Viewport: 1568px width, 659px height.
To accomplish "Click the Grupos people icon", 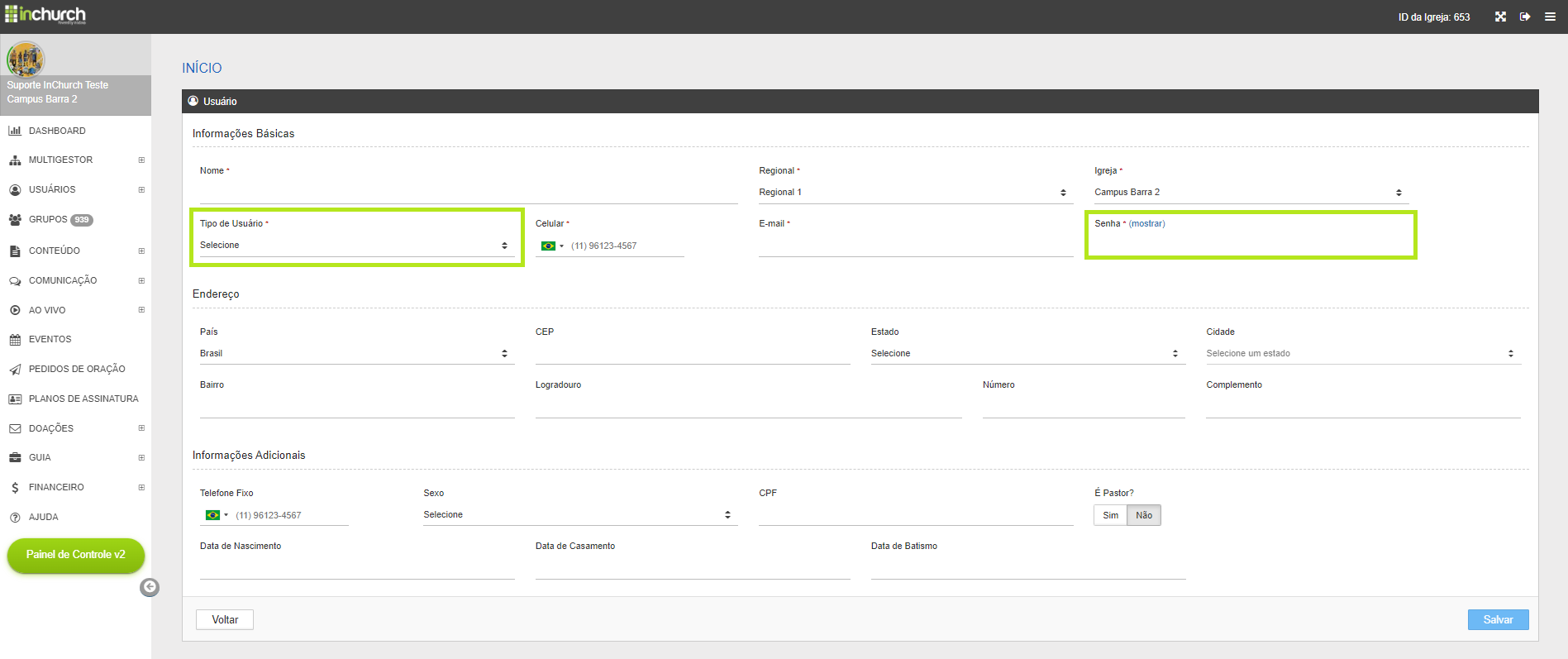I will coord(15,220).
